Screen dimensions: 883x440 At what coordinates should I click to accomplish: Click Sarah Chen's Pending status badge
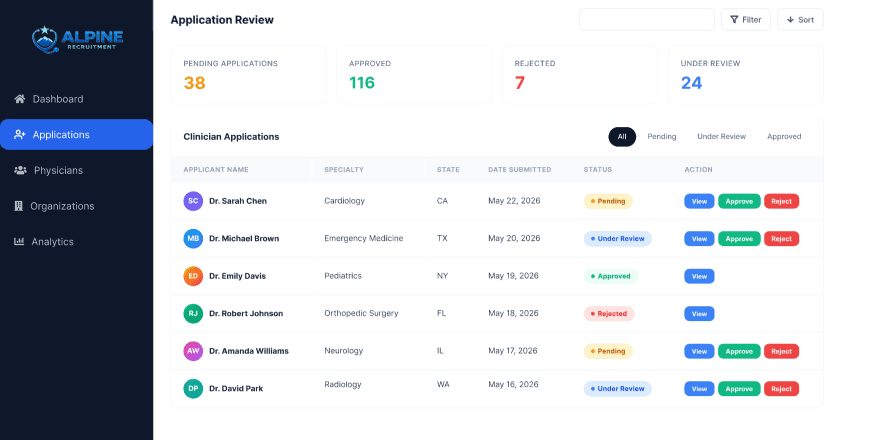[x=608, y=201]
